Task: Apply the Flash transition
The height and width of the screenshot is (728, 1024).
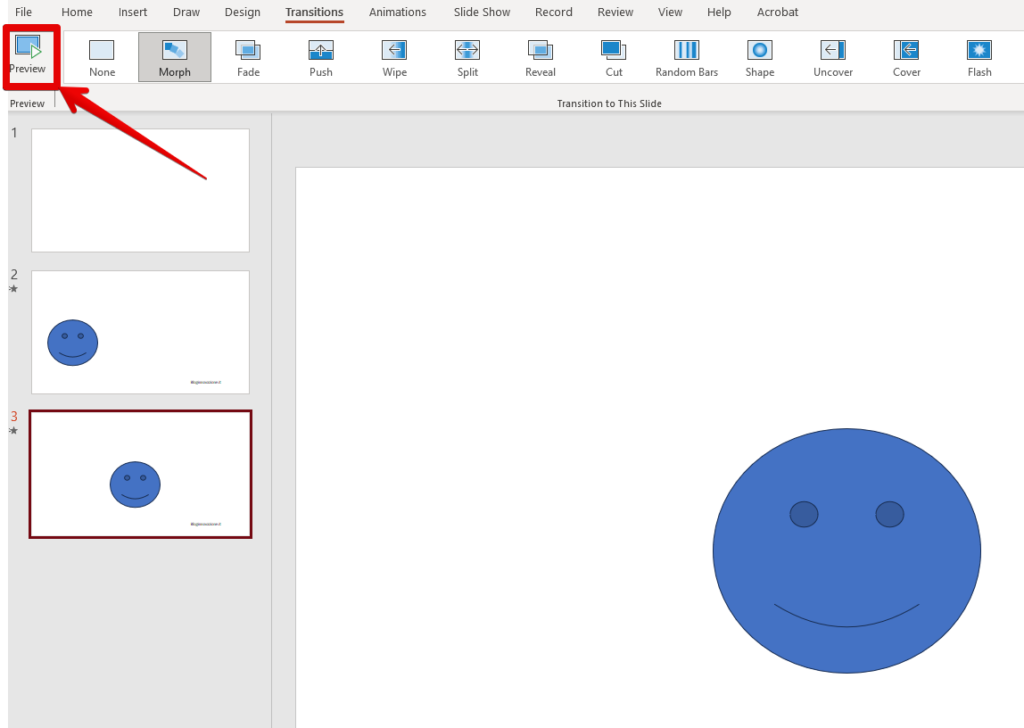Action: click(979, 57)
